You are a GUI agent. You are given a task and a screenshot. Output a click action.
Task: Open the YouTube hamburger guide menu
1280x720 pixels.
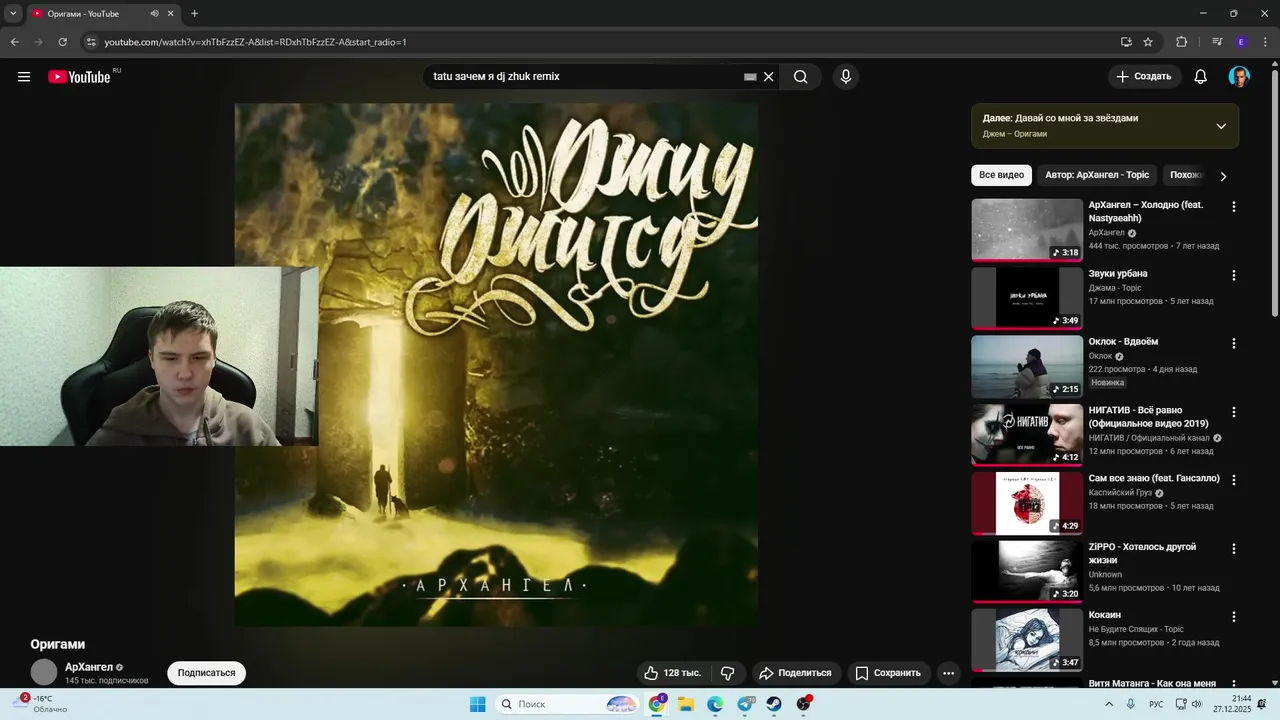coord(24,77)
